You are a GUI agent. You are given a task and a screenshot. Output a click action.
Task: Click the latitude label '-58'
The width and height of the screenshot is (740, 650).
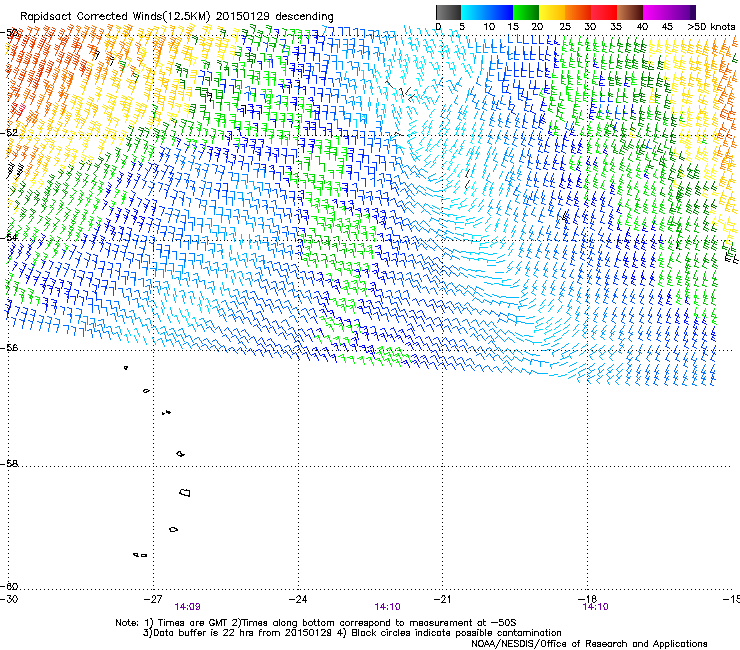pyautogui.click(x=9, y=464)
